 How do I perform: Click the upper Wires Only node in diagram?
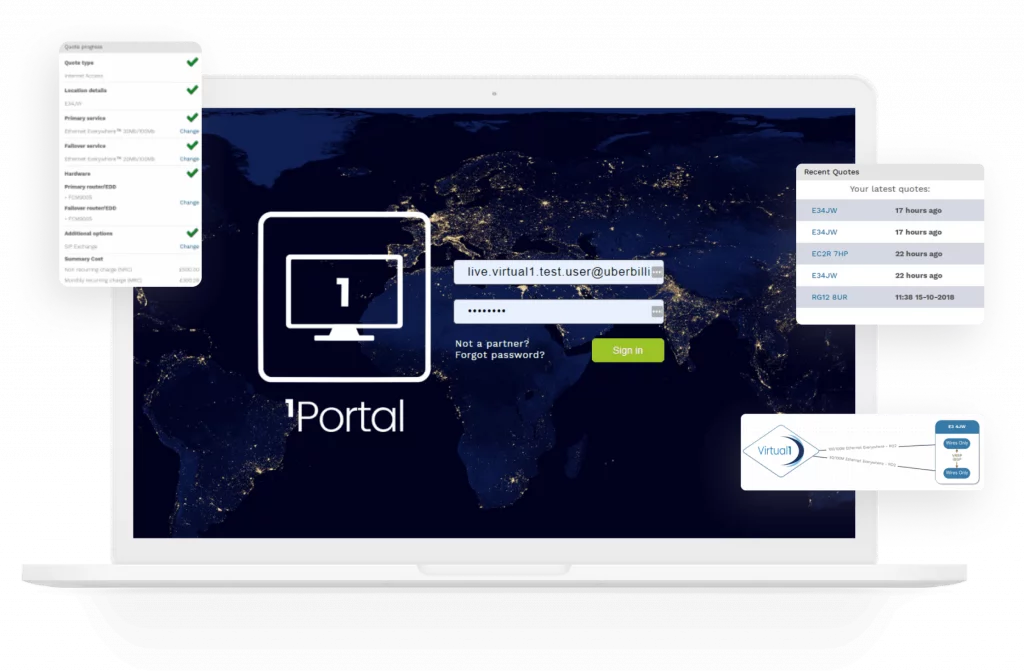click(957, 443)
